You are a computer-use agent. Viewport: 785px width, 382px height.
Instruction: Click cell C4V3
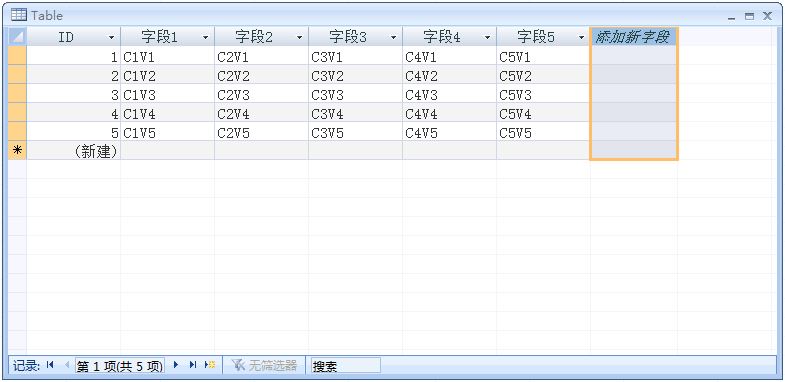tap(450, 94)
